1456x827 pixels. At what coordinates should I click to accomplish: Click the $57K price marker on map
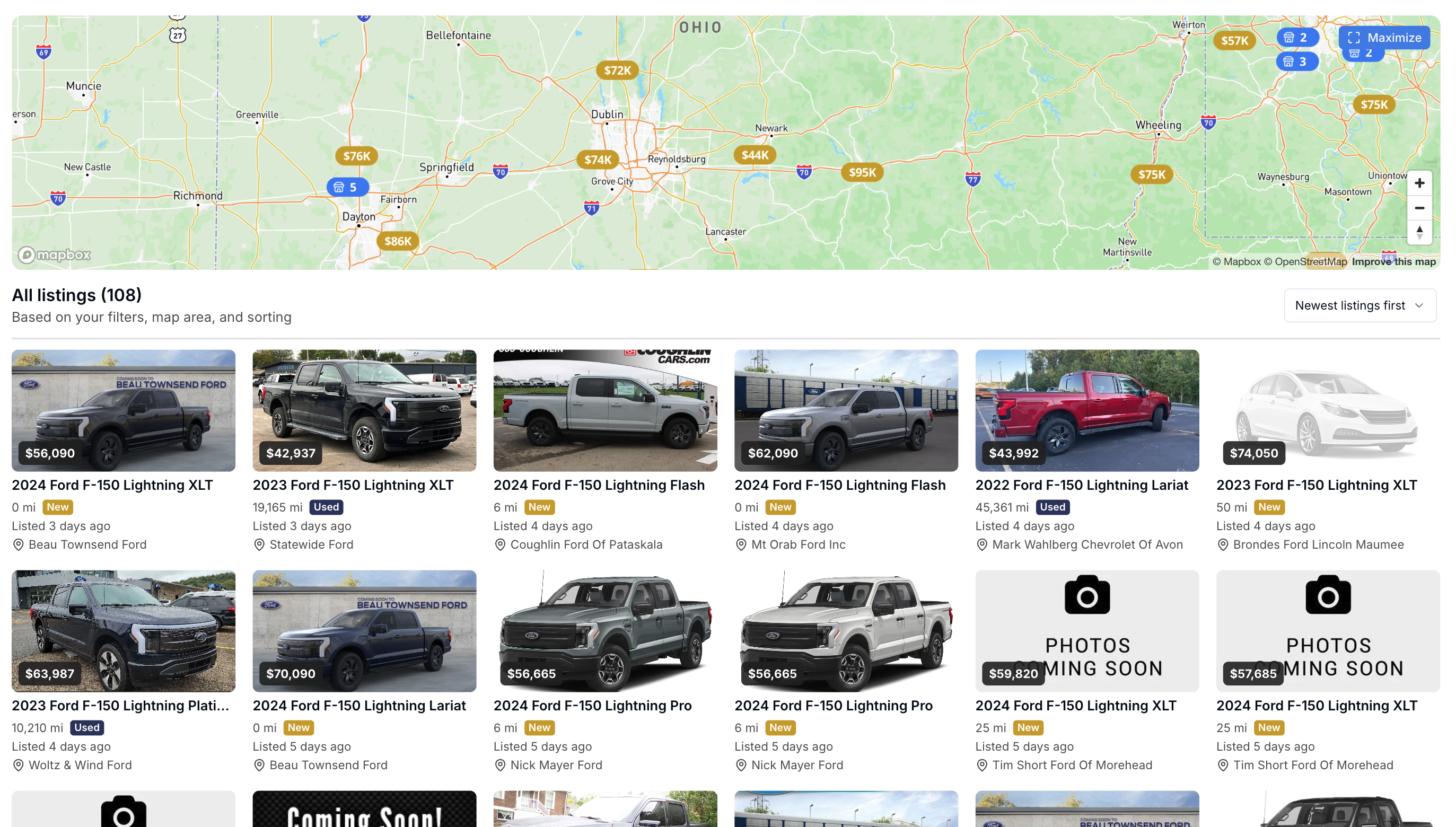(x=1234, y=40)
